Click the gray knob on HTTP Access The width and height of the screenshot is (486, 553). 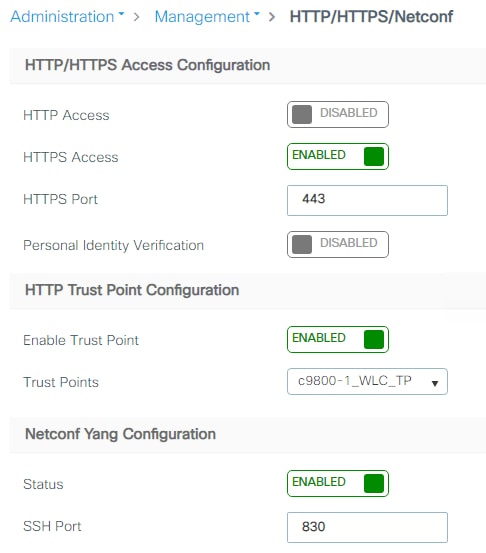tap(302, 114)
